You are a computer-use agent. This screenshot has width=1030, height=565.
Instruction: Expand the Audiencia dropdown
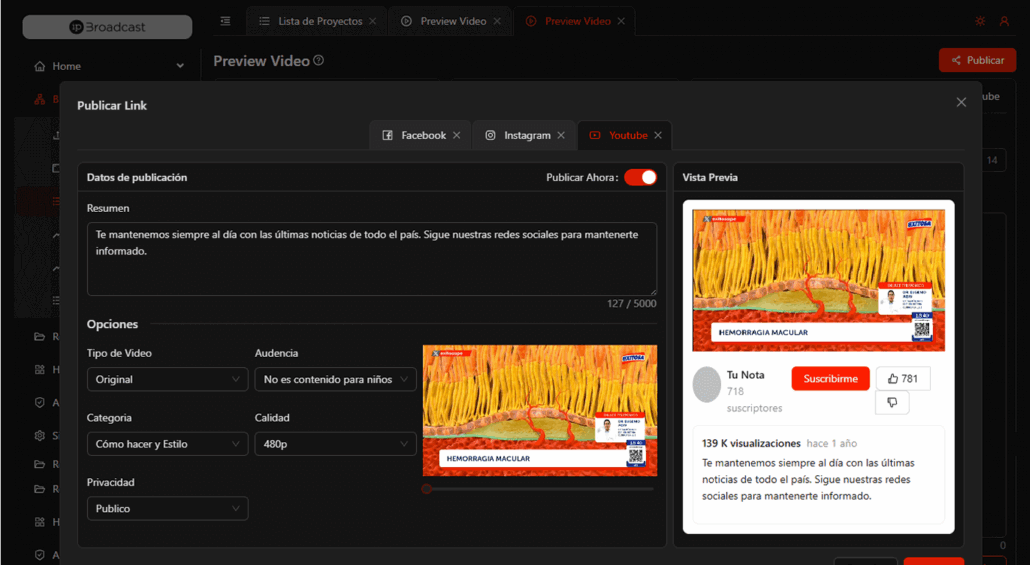click(335, 379)
